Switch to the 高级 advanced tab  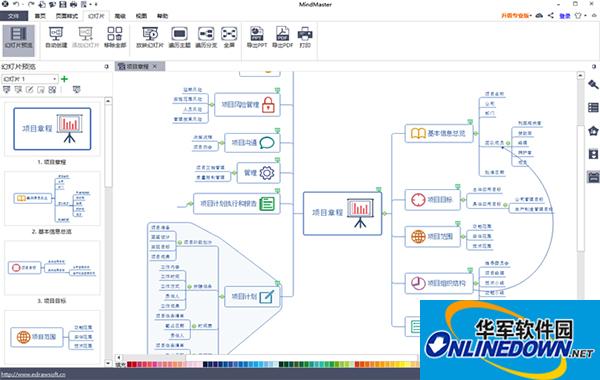pyautogui.click(x=120, y=16)
